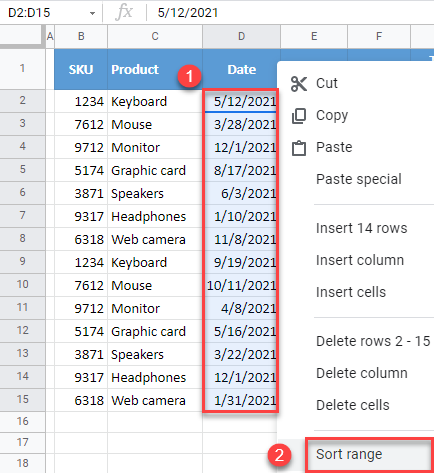Click Mouse cell in row 3
Screen dimensions: 434x473
point(155,124)
